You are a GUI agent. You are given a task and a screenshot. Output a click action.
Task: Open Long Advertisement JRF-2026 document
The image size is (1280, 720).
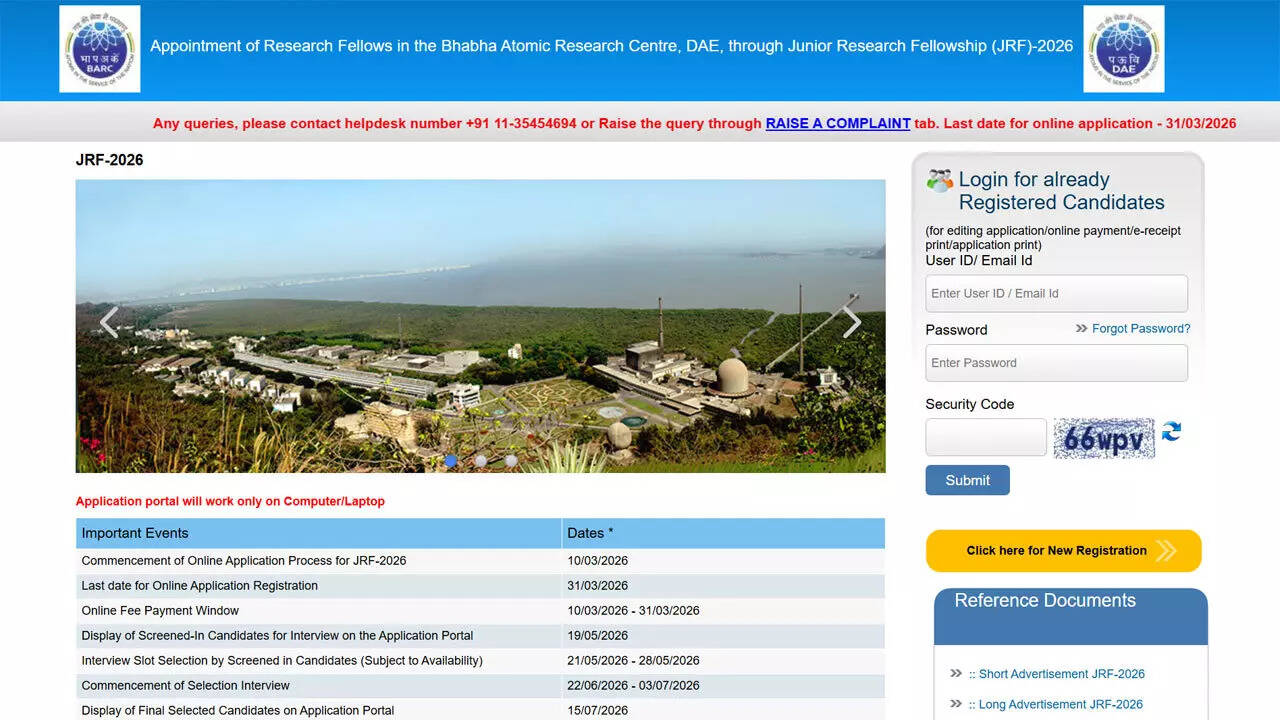click(x=1057, y=704)
